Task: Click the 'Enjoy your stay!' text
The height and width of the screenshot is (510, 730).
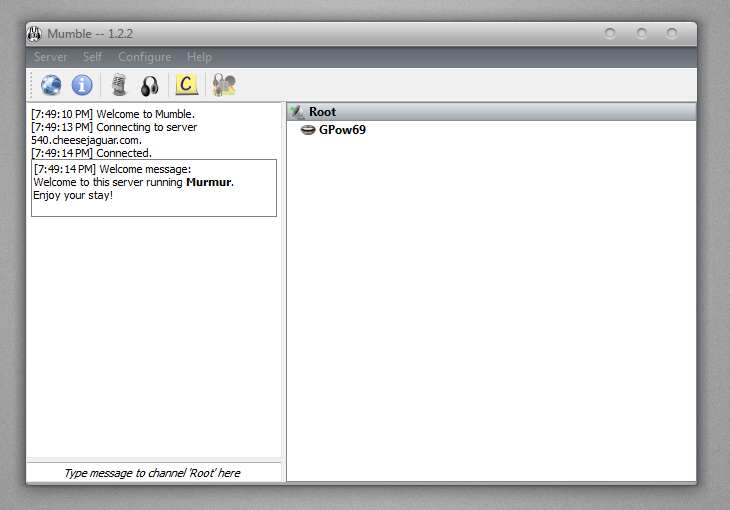Action: tap(73, 195)
